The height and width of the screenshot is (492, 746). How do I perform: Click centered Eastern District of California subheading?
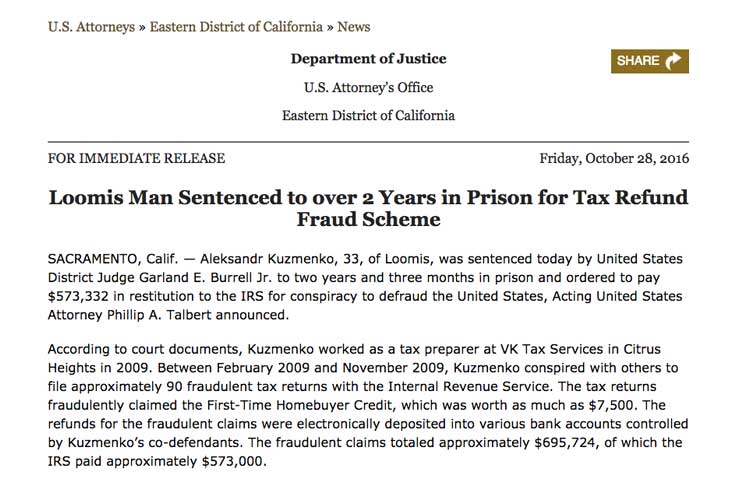point(368,116)
